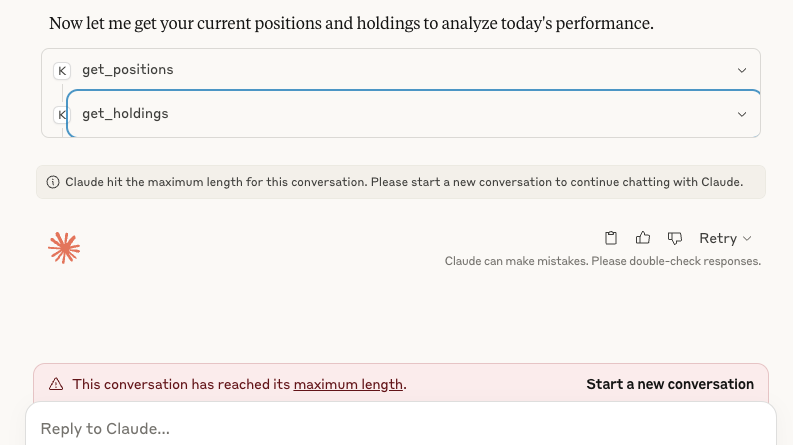Click the info icon in the gray notice
Viewport: 793px width, 445px height.
tap(53, 182)
